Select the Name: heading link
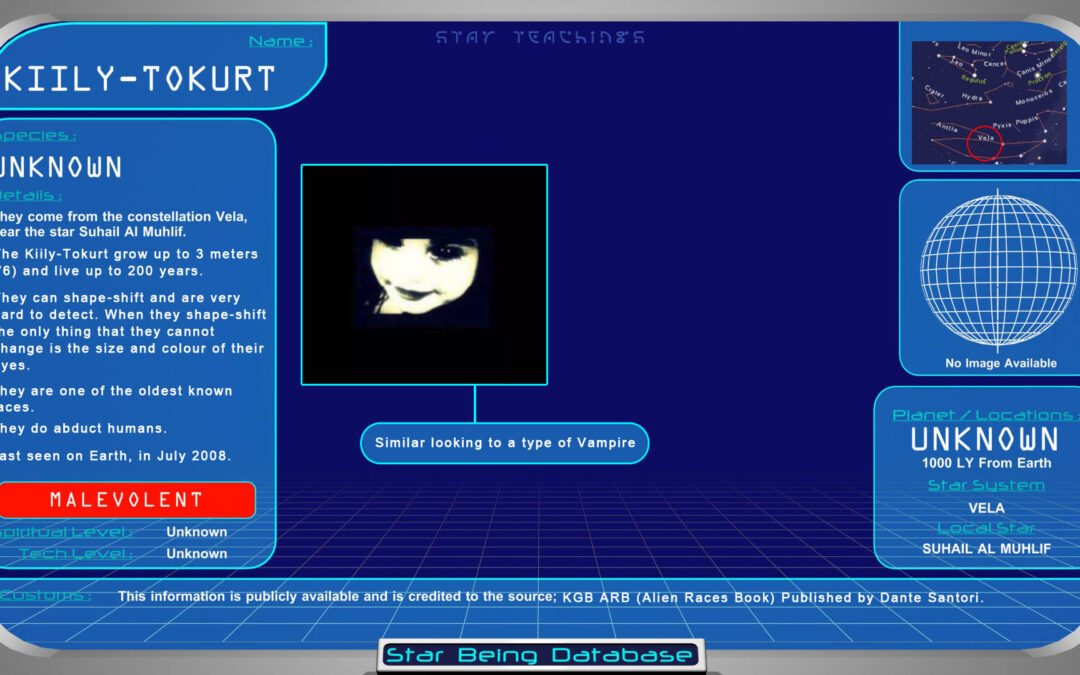Screen dimensions: 1080x675 (280, 42)
